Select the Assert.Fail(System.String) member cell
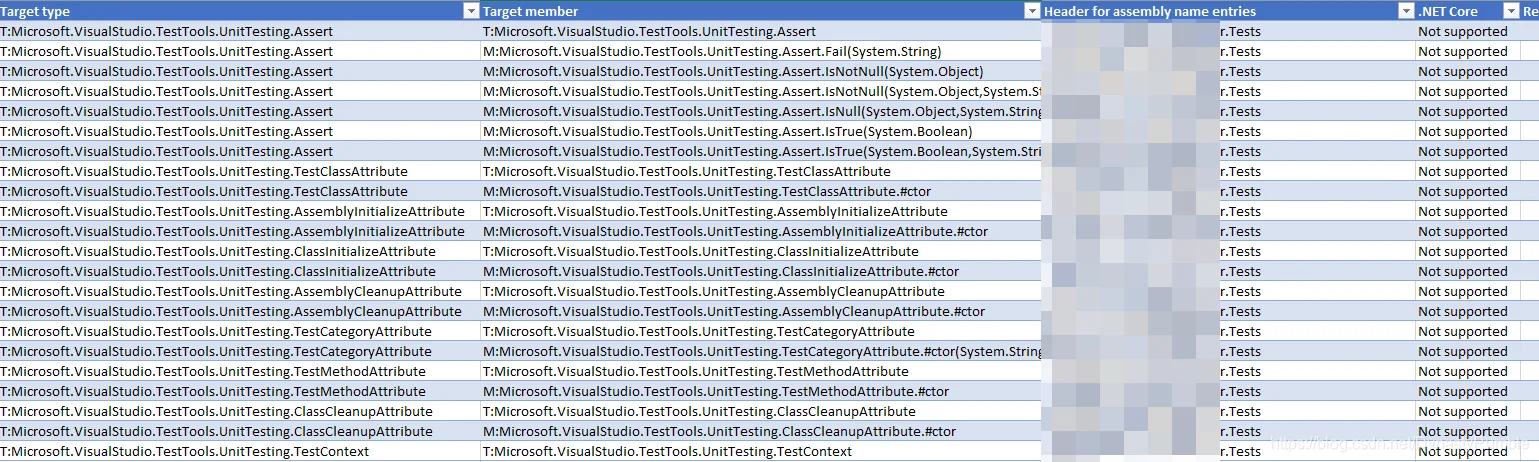Viewport: 1539px width, 462px height. [x=761, y=51]
